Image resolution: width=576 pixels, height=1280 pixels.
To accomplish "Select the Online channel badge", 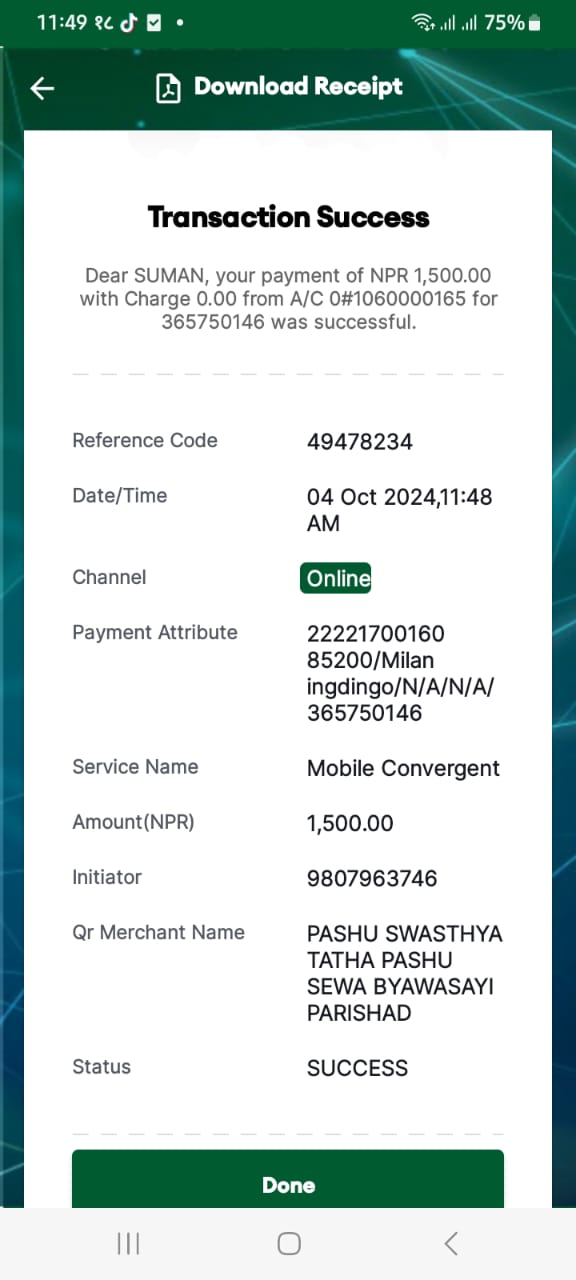I will [336, 578].
